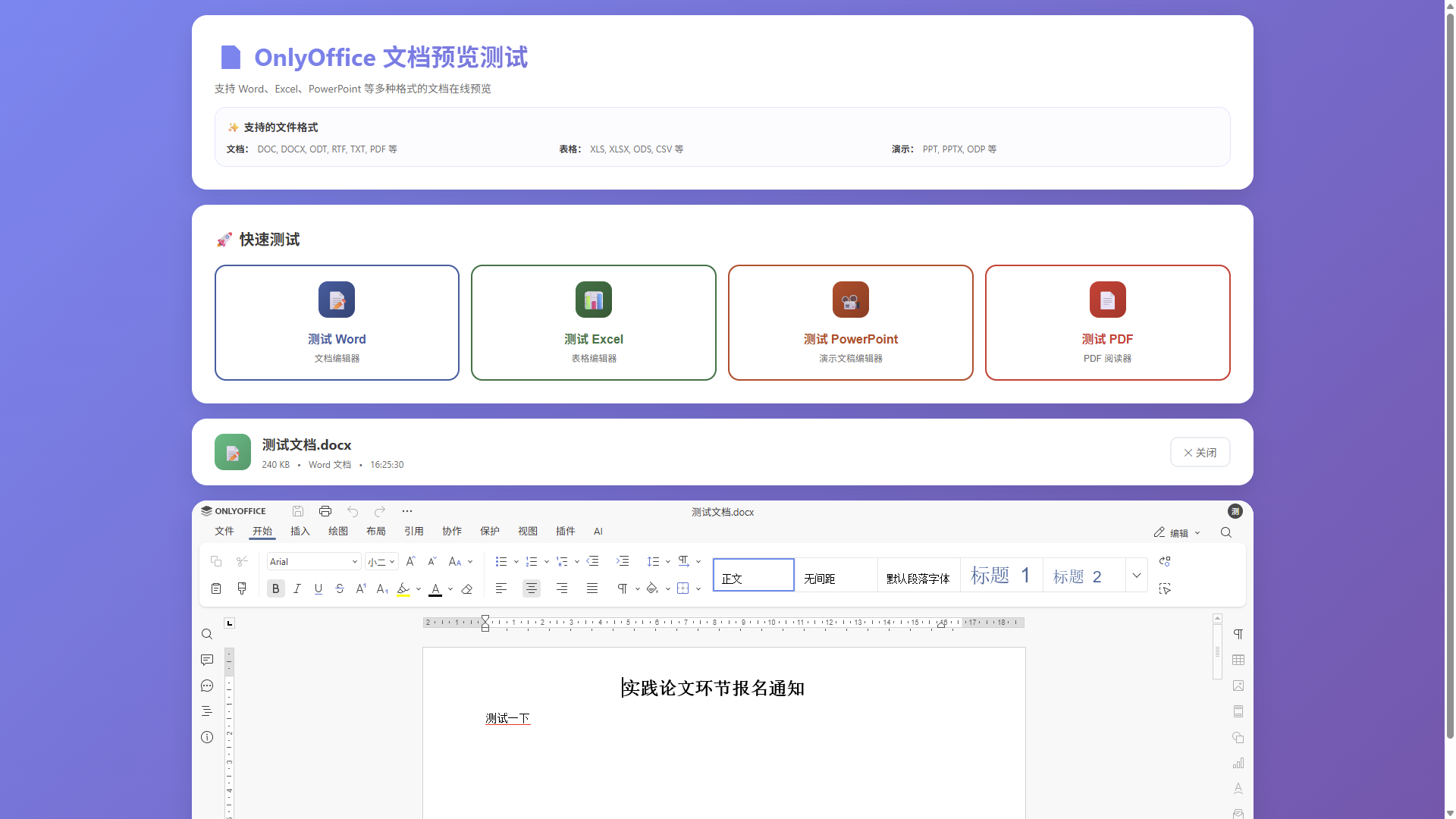Apply the yellow highlight color swatch
Screen dimensions: 1456x819
coord(403,589)
